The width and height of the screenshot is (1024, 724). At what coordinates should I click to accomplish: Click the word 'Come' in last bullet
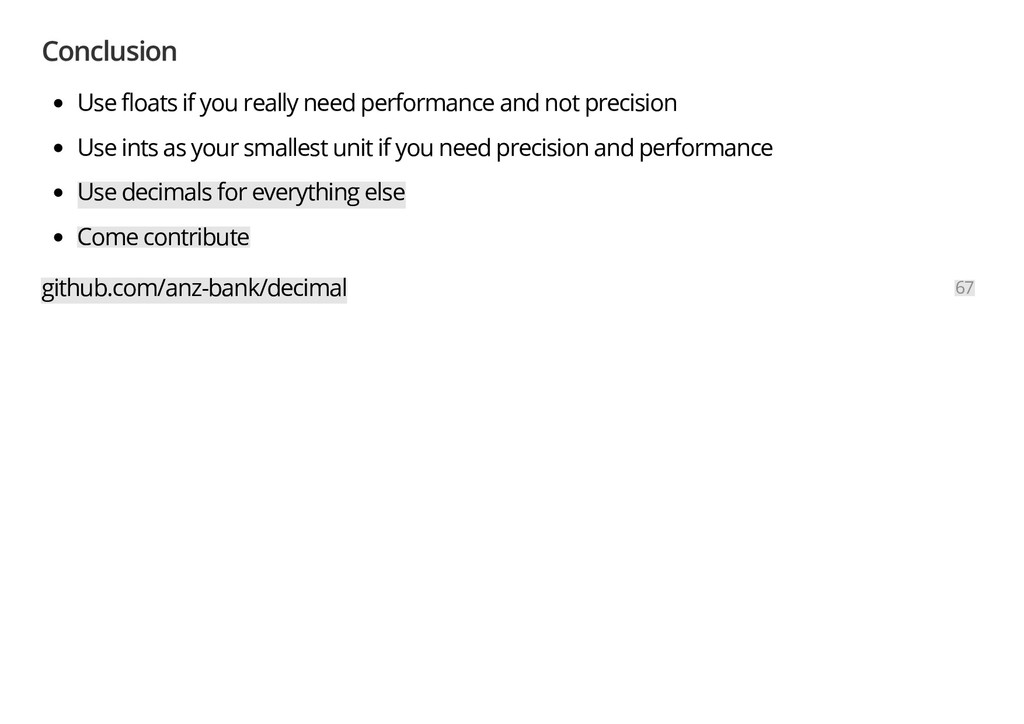[108, 238]
